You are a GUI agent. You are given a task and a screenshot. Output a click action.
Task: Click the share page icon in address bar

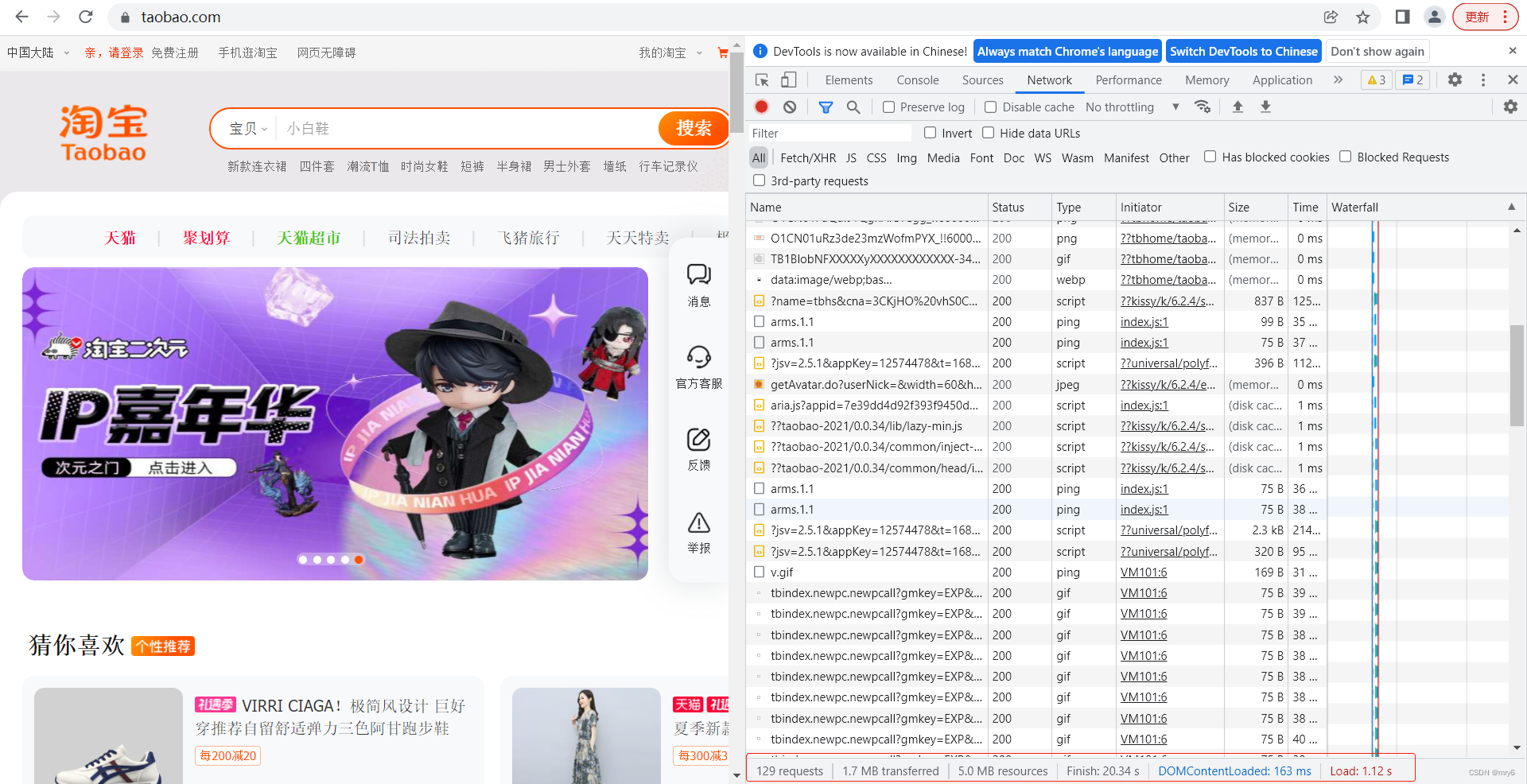(1331, 17)
